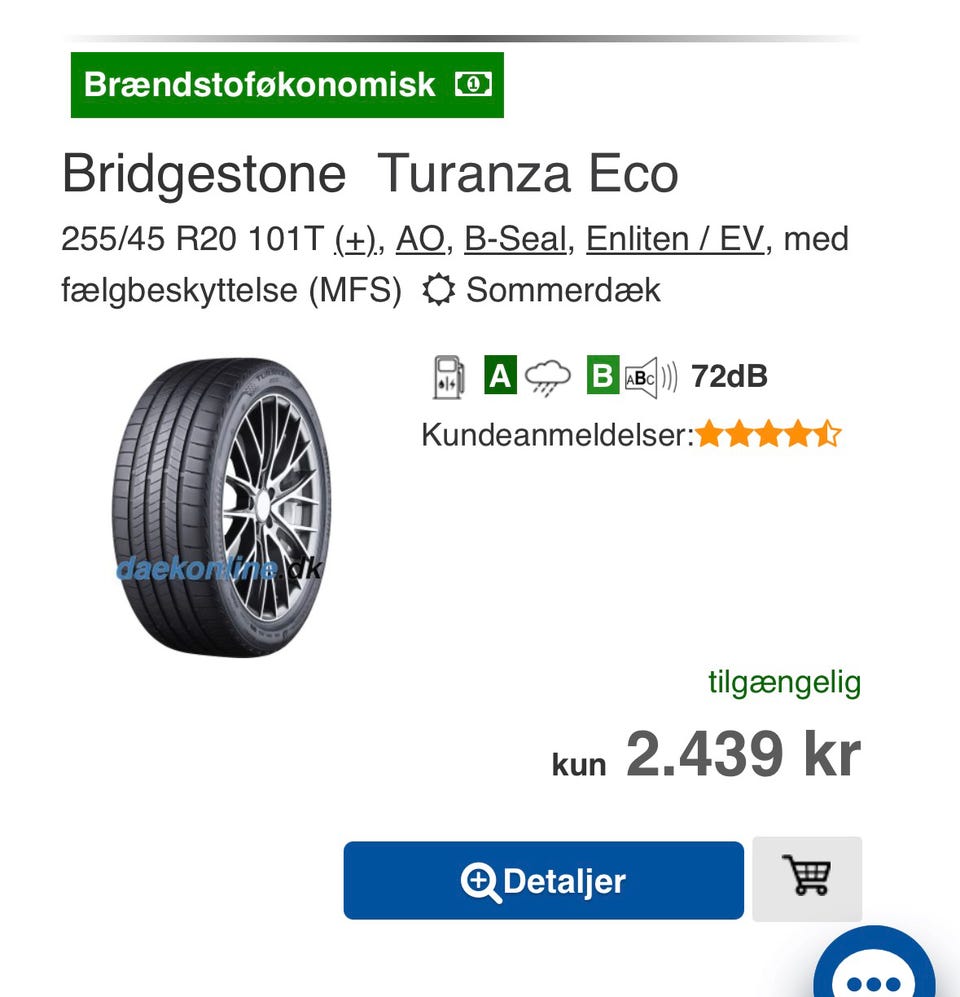The image size is (960, 997).
Task: Click the fuel pump efficiency icon
Action: click(449, 376)
